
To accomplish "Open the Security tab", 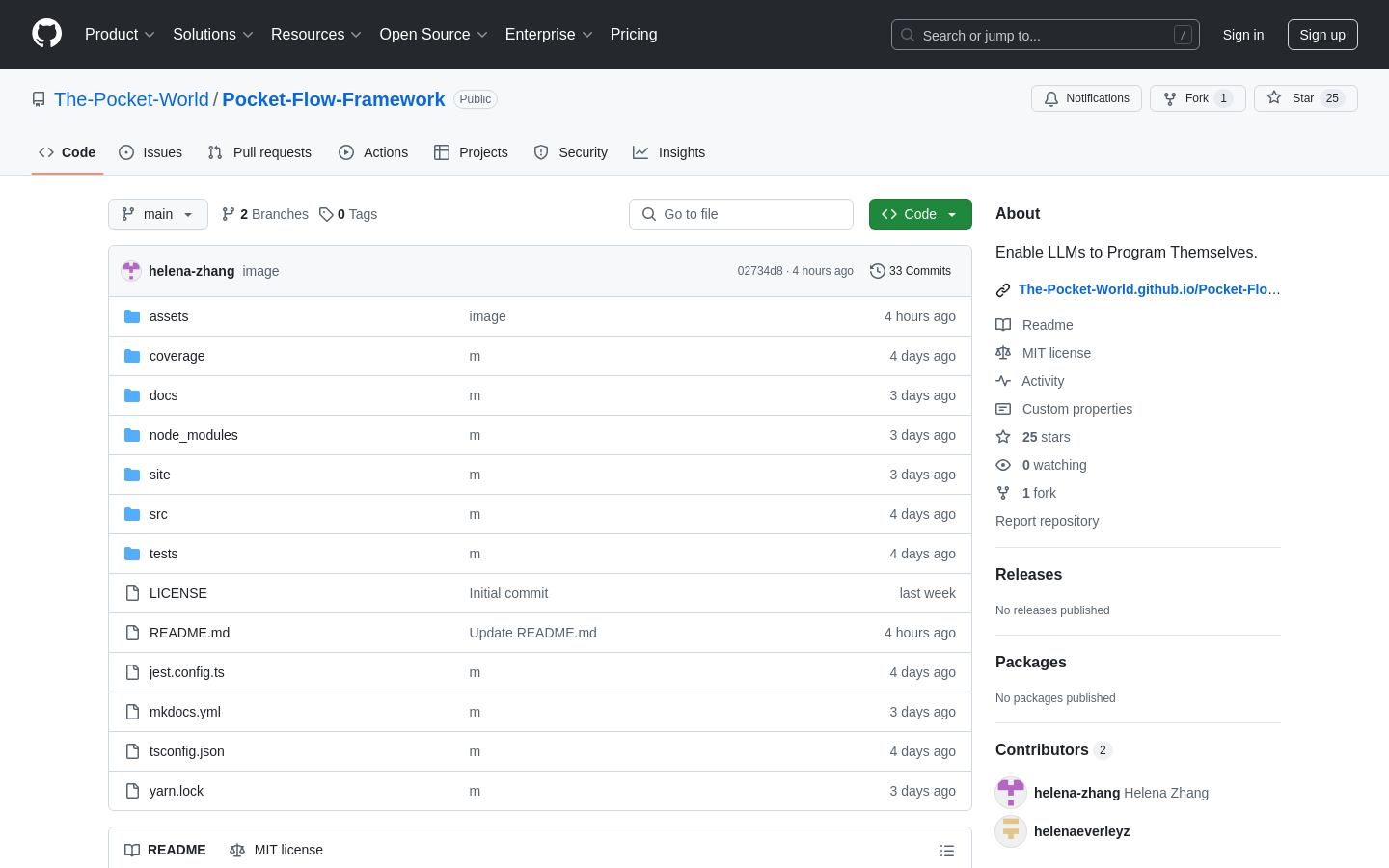I will (571, 152).
